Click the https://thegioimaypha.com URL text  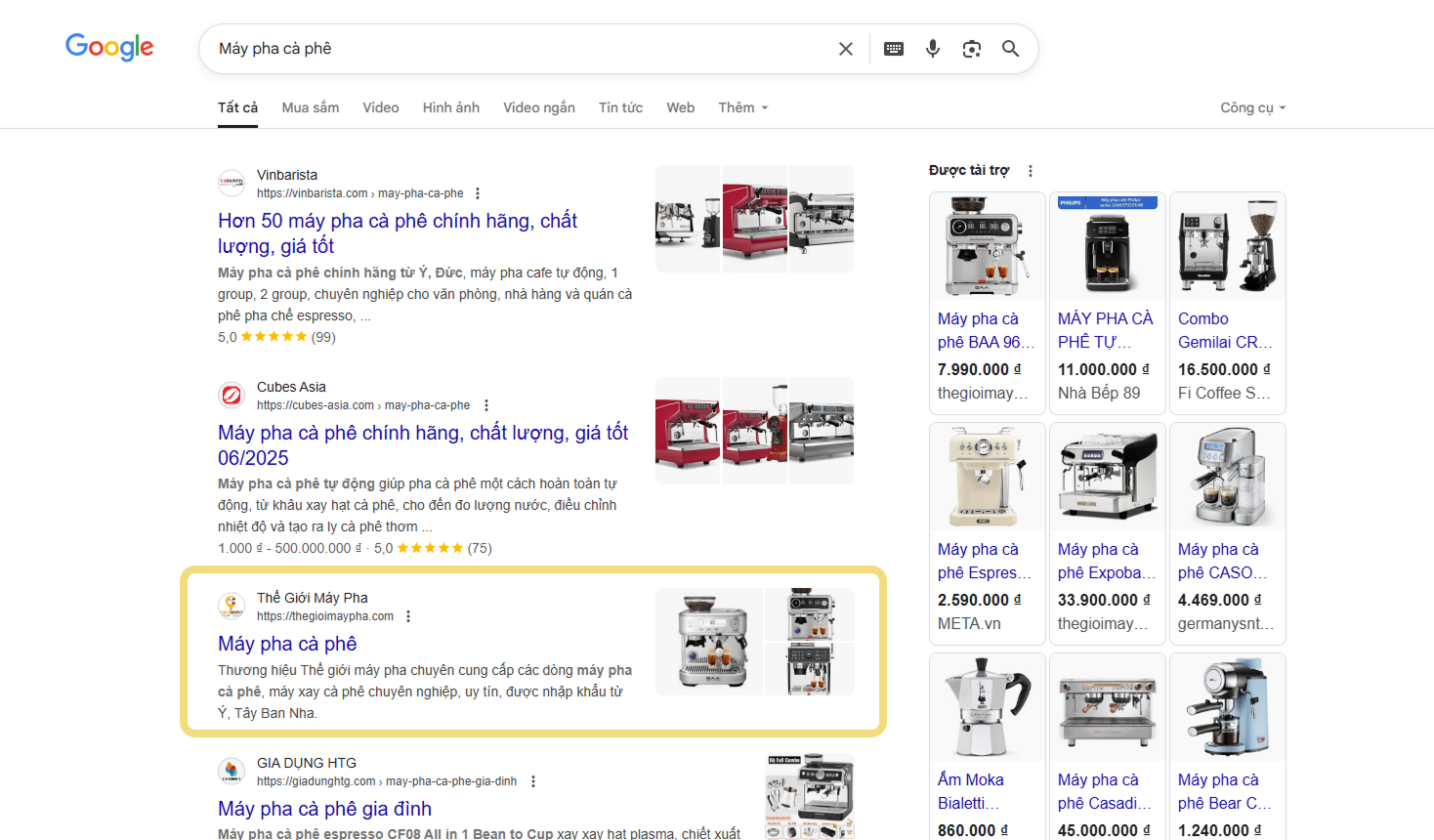(325, 616)
